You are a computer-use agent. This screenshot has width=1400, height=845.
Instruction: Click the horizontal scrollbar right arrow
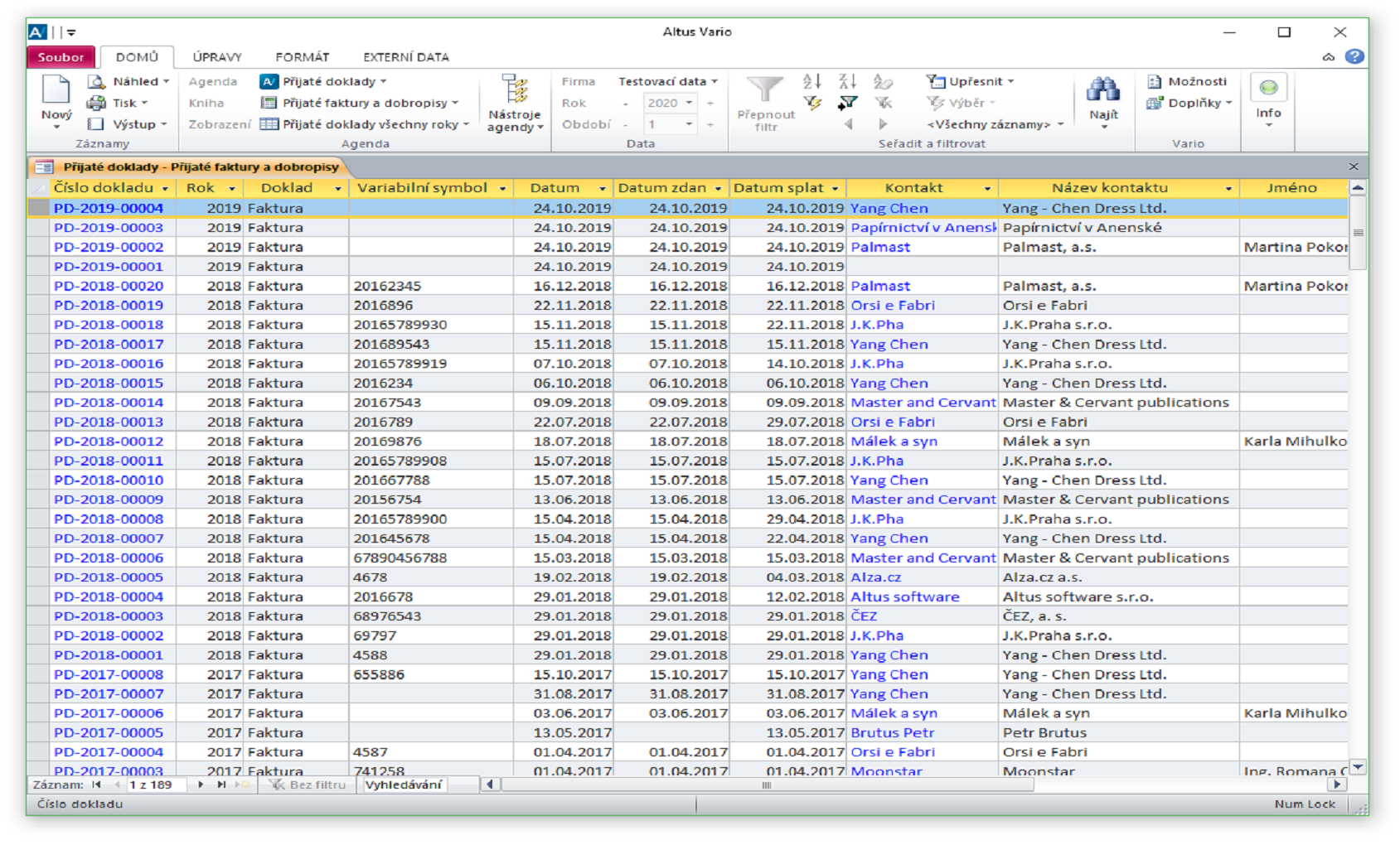tap(1337, 784)
